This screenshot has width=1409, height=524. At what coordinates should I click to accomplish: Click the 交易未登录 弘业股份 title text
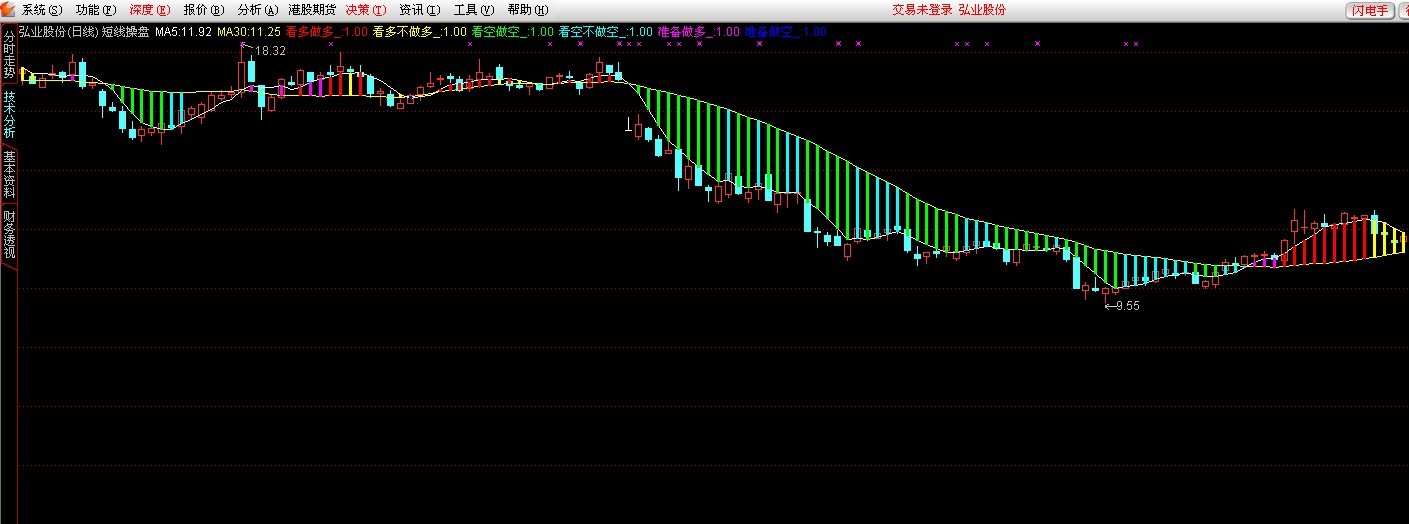[x=949, y=10]
